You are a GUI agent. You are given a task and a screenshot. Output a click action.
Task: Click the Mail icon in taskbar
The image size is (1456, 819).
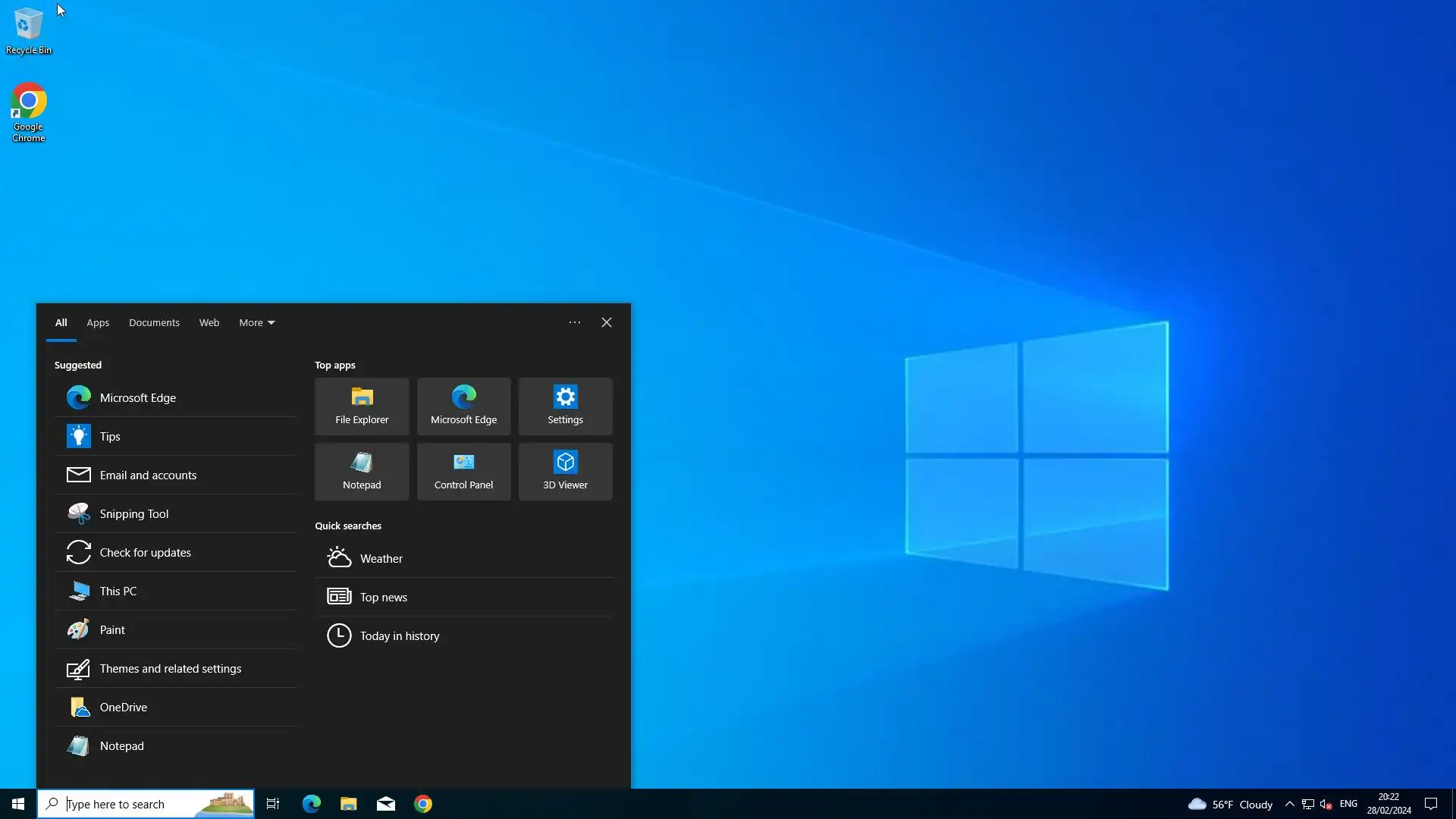click(x=386, y=804)
